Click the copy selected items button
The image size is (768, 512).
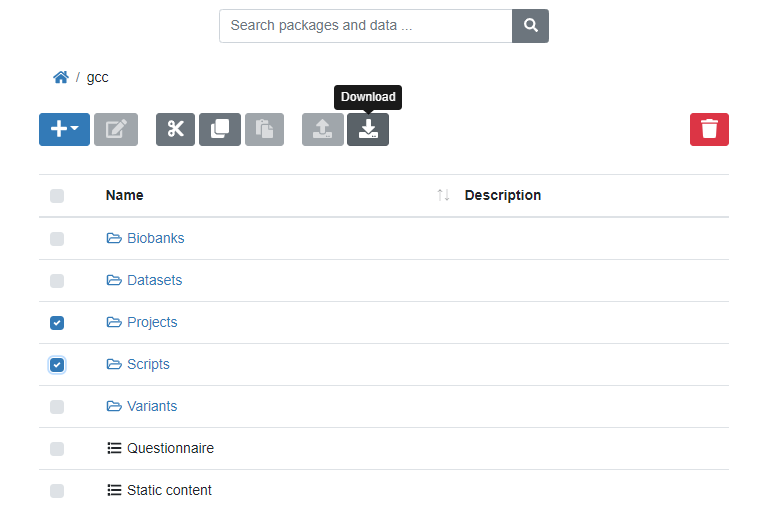point(219,130)
